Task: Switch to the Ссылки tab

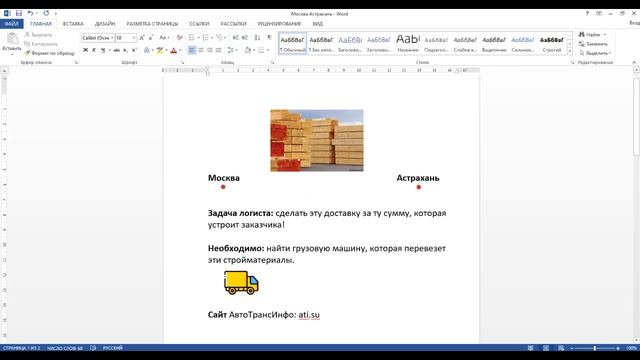Action: click(x=199, y=24)
